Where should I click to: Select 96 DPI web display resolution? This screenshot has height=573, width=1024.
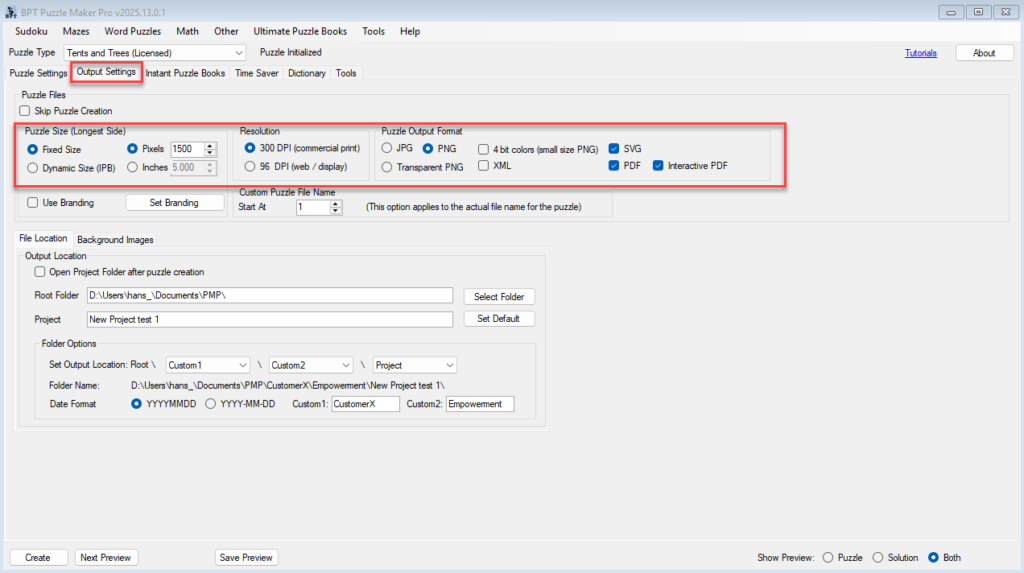[x=251, y=166]
